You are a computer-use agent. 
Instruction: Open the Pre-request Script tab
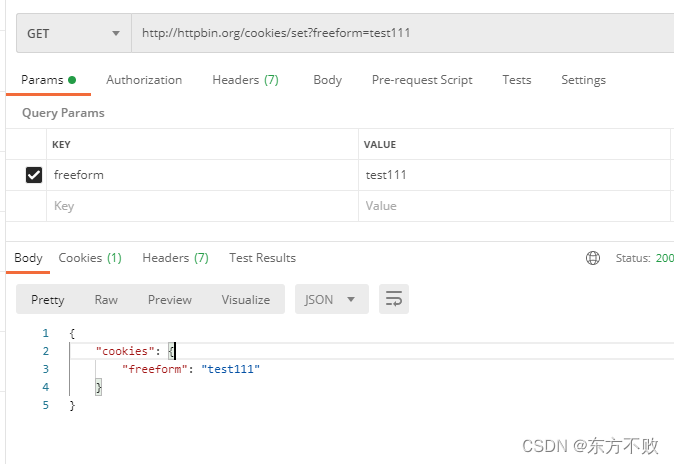[422, 80]
